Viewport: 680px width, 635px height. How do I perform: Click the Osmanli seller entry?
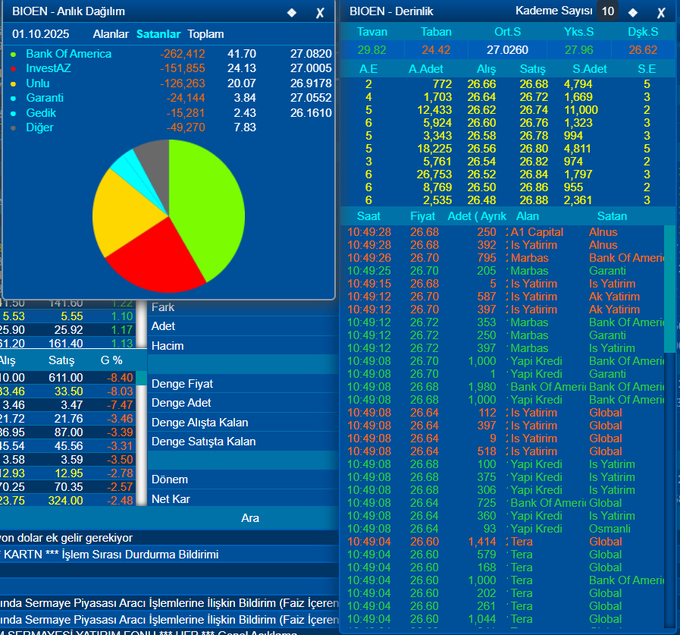[609, 529]
